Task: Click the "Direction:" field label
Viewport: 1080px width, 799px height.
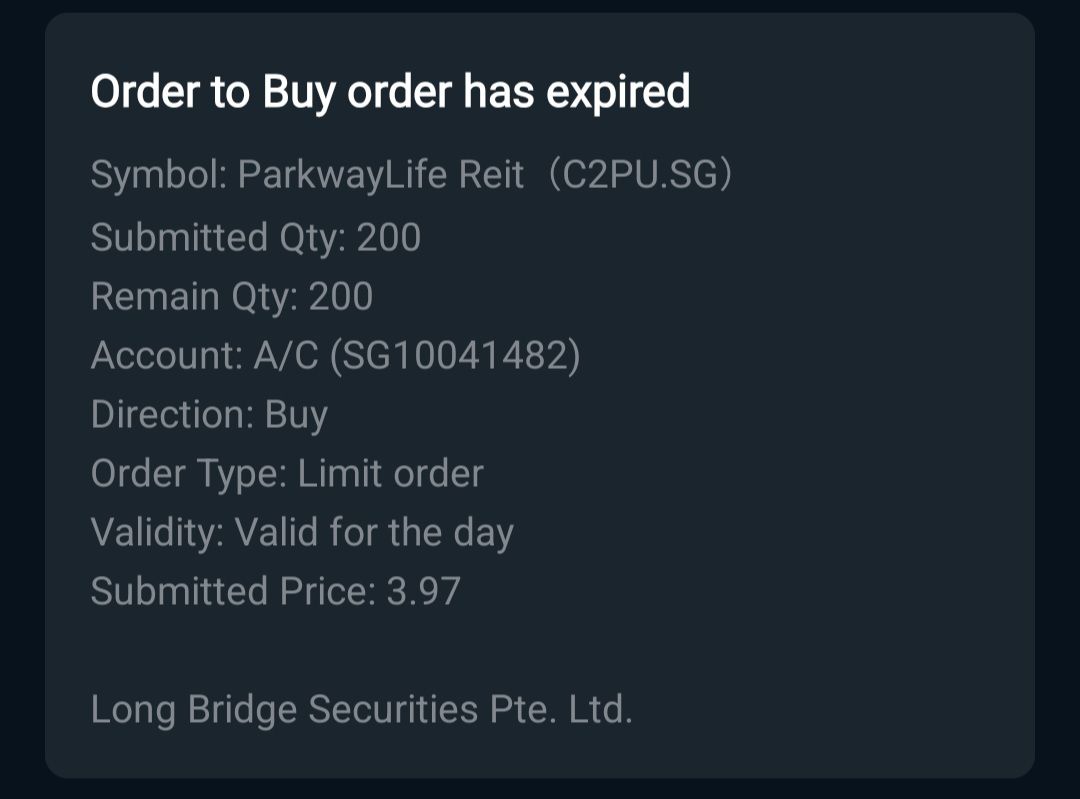Action: (x=172, y=415)
